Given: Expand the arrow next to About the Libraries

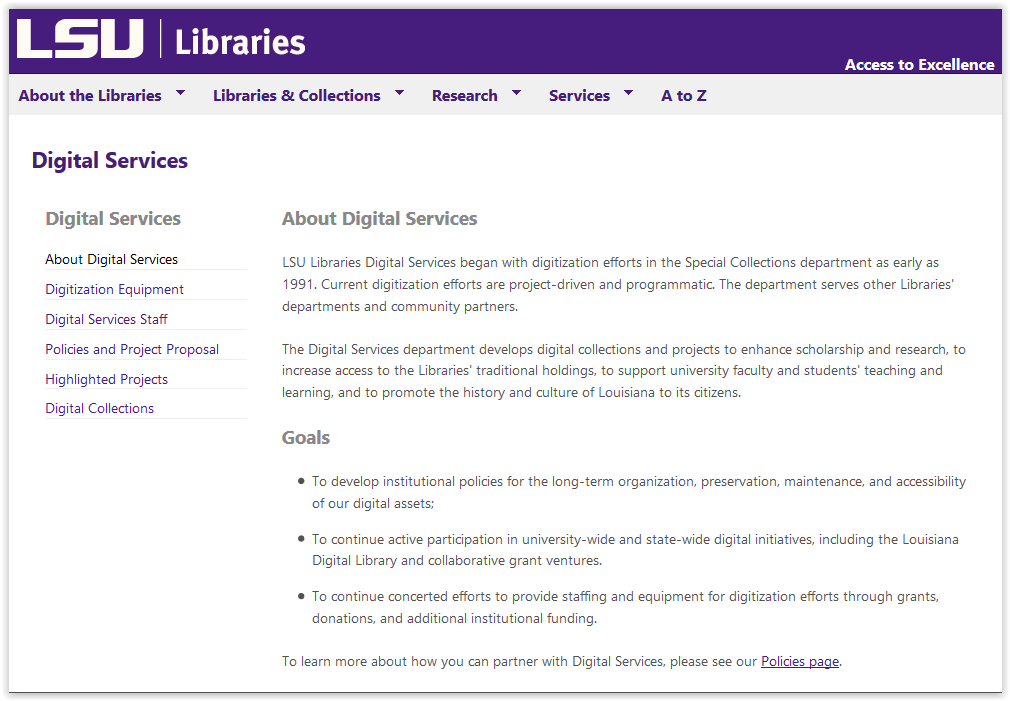Looking at the screenshot, I should pos(180,93).
